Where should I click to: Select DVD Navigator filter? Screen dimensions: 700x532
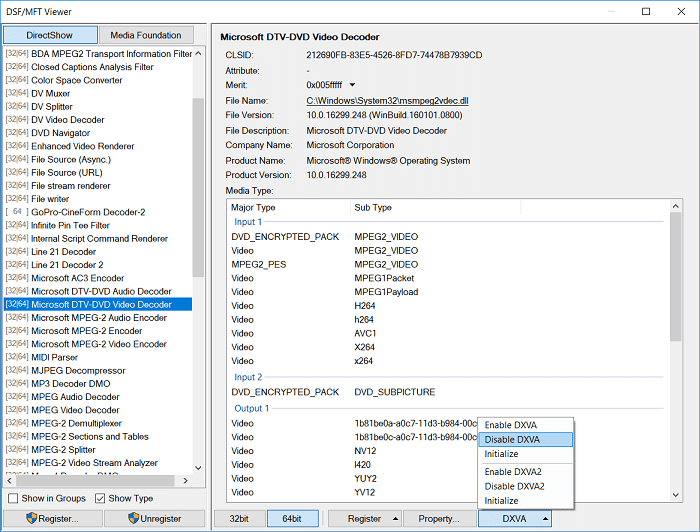(98, 133)
